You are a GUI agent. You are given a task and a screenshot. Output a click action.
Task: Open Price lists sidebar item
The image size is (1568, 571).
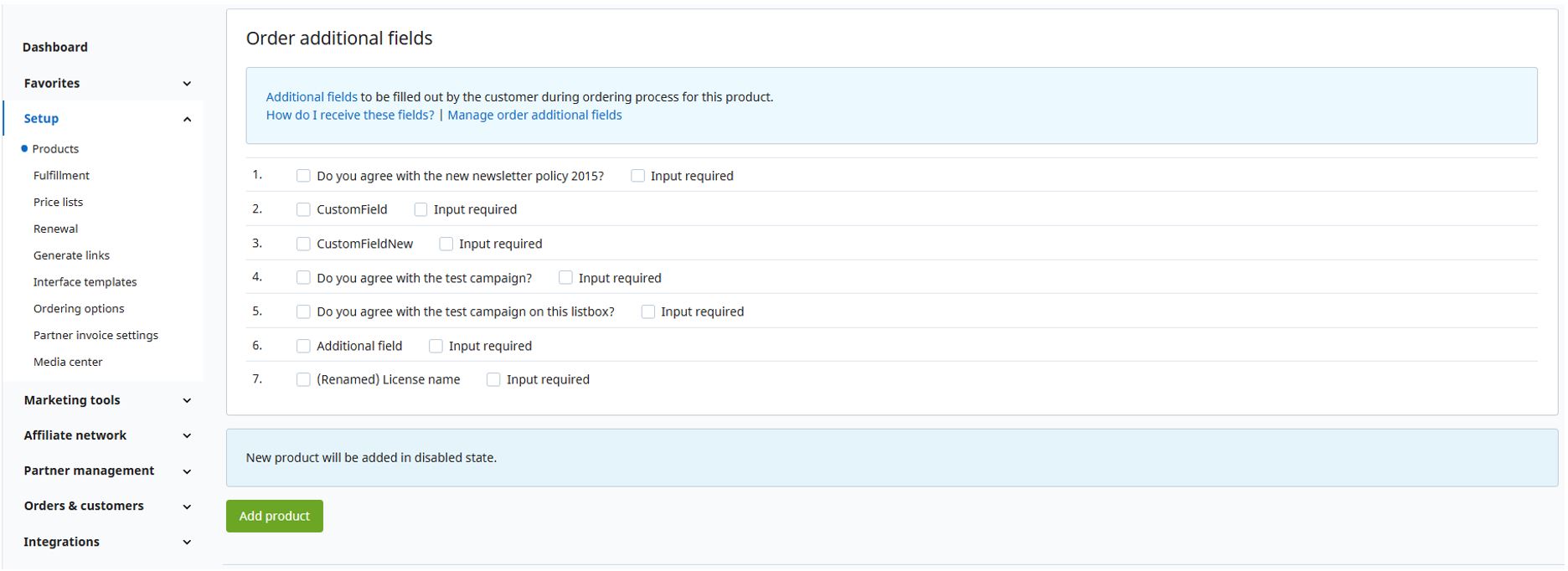tap(58, 202)
